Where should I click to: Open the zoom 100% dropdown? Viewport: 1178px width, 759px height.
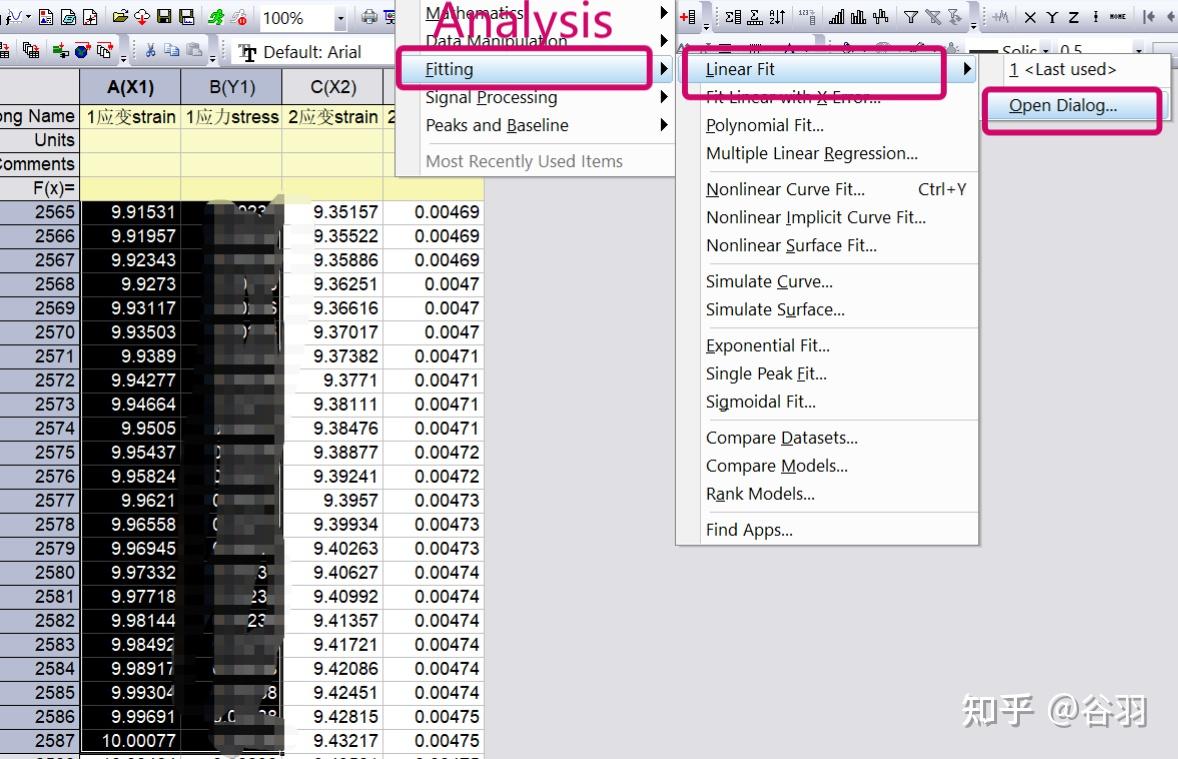(341, 18)
